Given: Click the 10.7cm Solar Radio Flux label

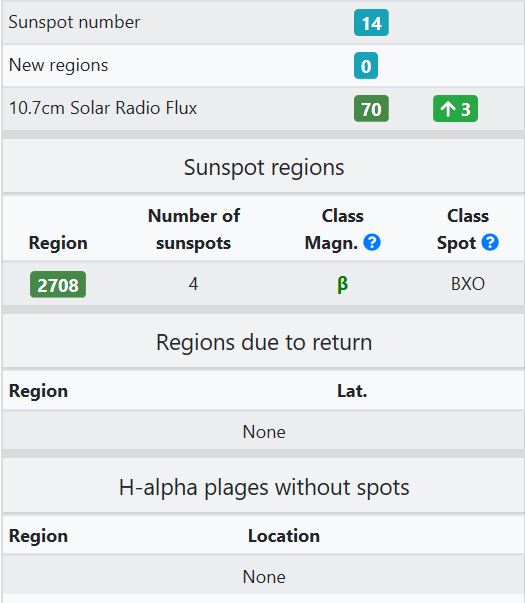Looking at the screenshot, I should tap(103, 108).
